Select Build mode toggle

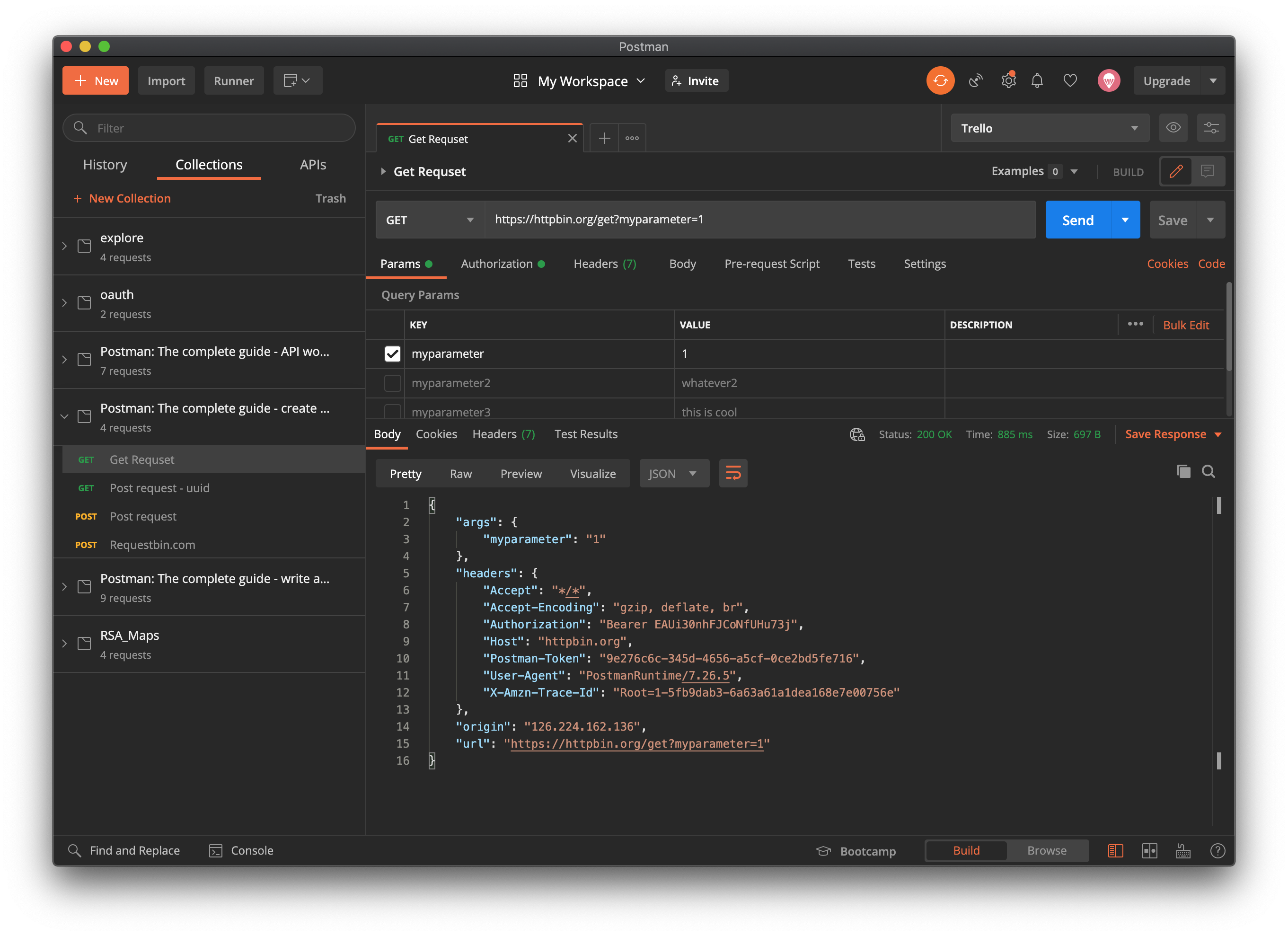966,850
